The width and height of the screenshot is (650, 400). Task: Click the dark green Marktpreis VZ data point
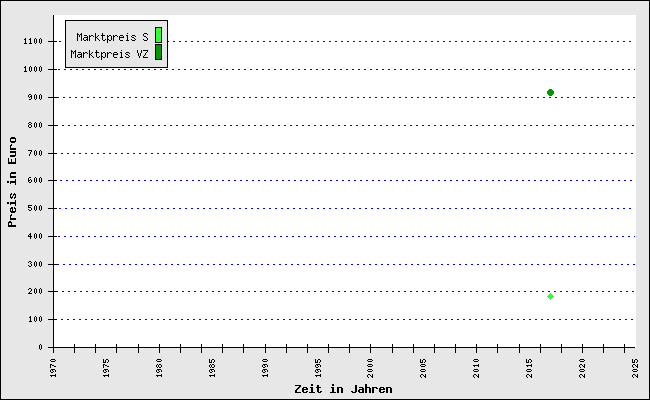pos(550,92)
